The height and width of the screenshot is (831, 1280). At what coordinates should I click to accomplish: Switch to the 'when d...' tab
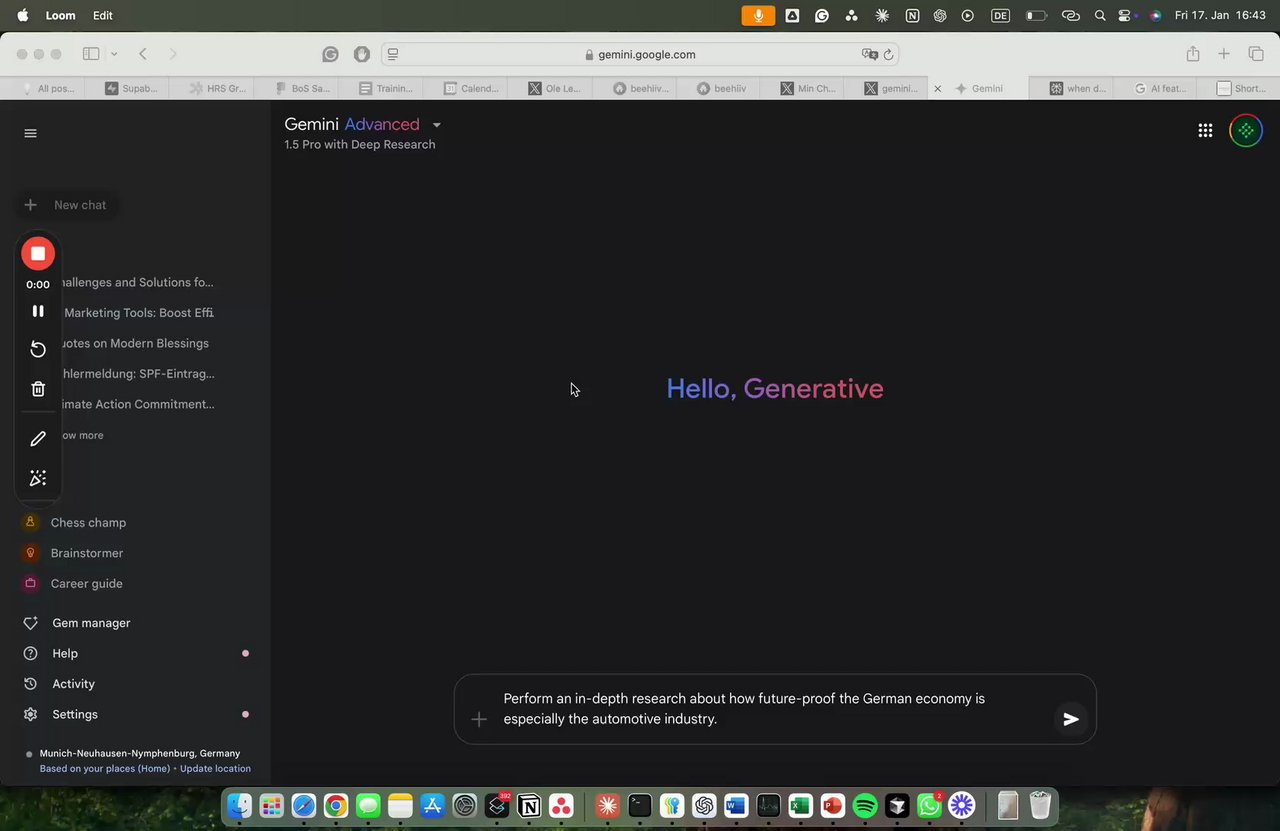click(1076, 88)
